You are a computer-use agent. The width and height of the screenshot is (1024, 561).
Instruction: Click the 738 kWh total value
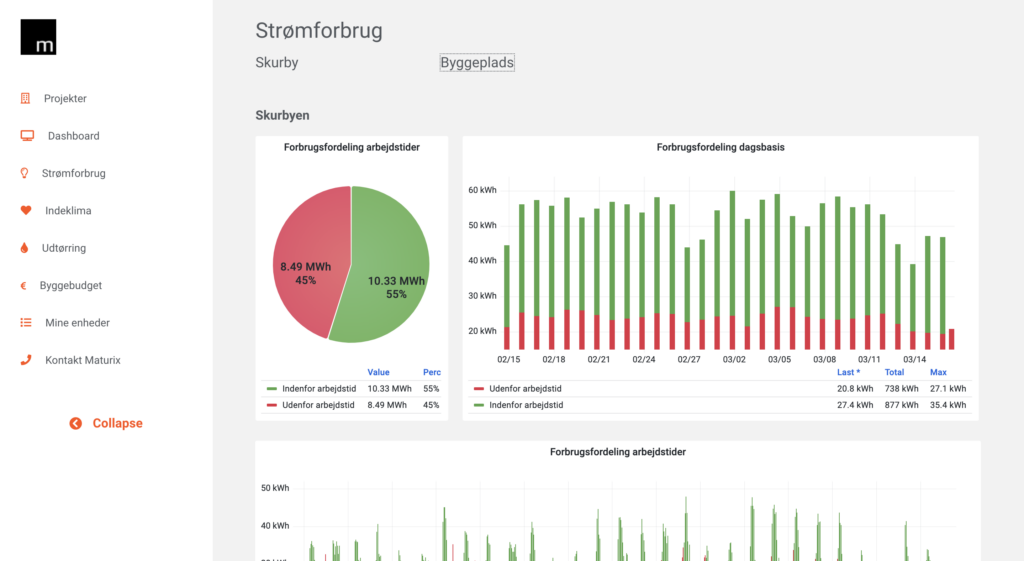(x=901, y=389)
